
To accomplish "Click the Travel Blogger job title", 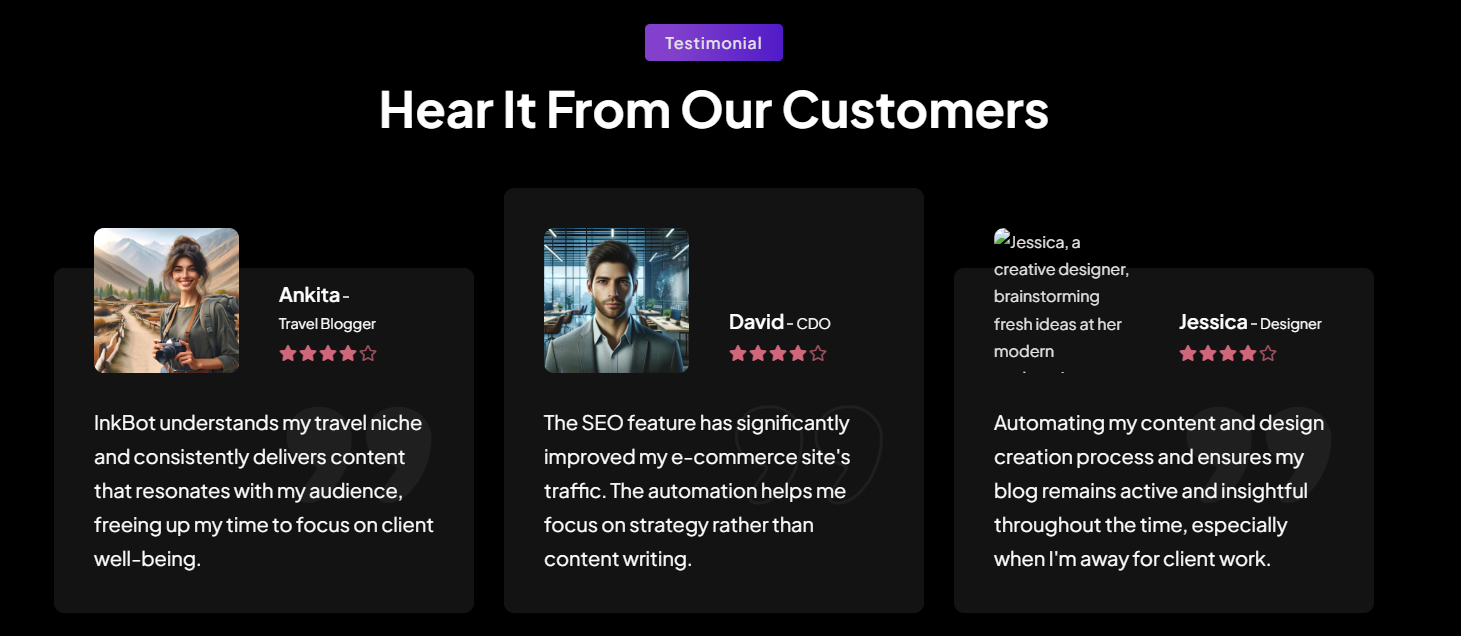I will (327, 324).
